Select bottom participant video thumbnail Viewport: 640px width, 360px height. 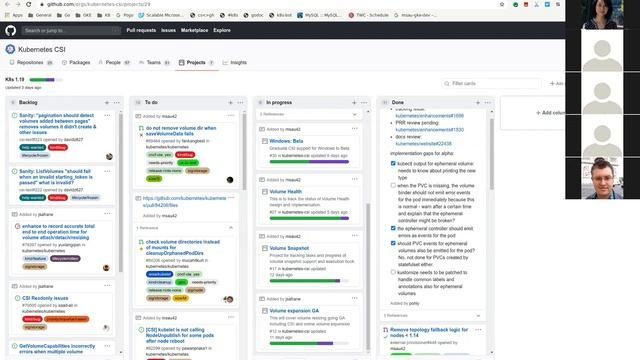pyautogui.click(x=602, y=178)
